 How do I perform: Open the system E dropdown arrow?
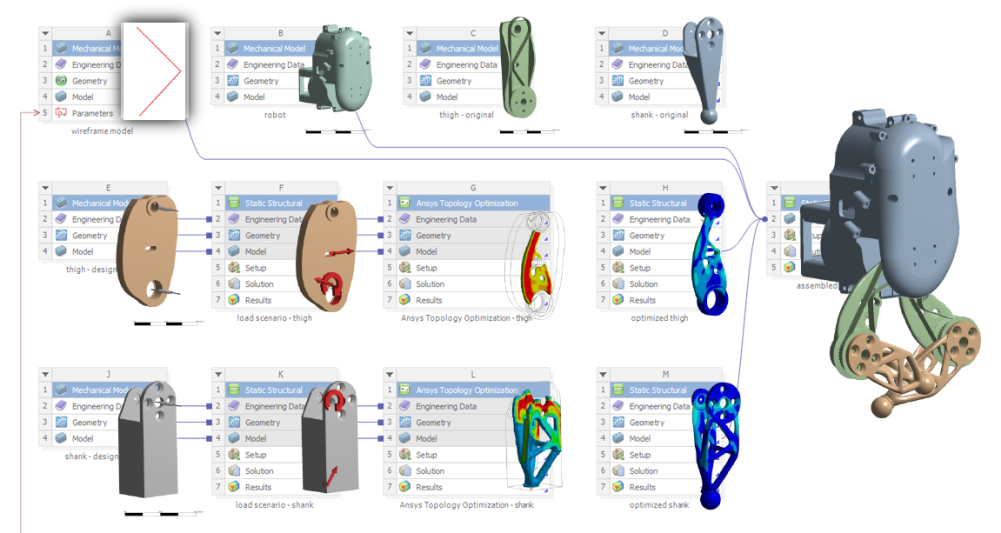(x=45, y=188)
